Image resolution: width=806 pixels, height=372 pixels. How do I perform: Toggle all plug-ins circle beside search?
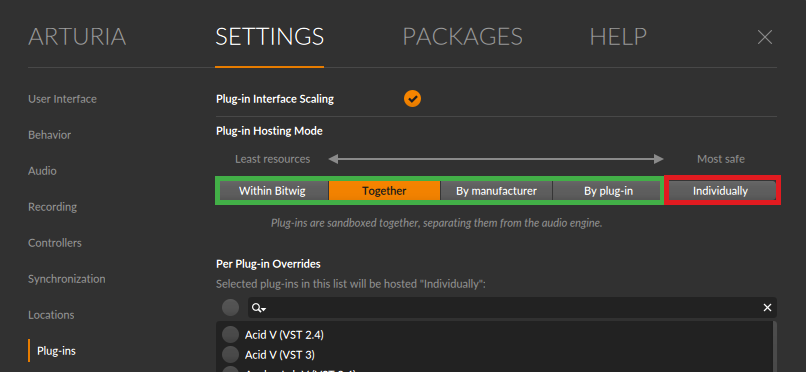coord(230,308)
